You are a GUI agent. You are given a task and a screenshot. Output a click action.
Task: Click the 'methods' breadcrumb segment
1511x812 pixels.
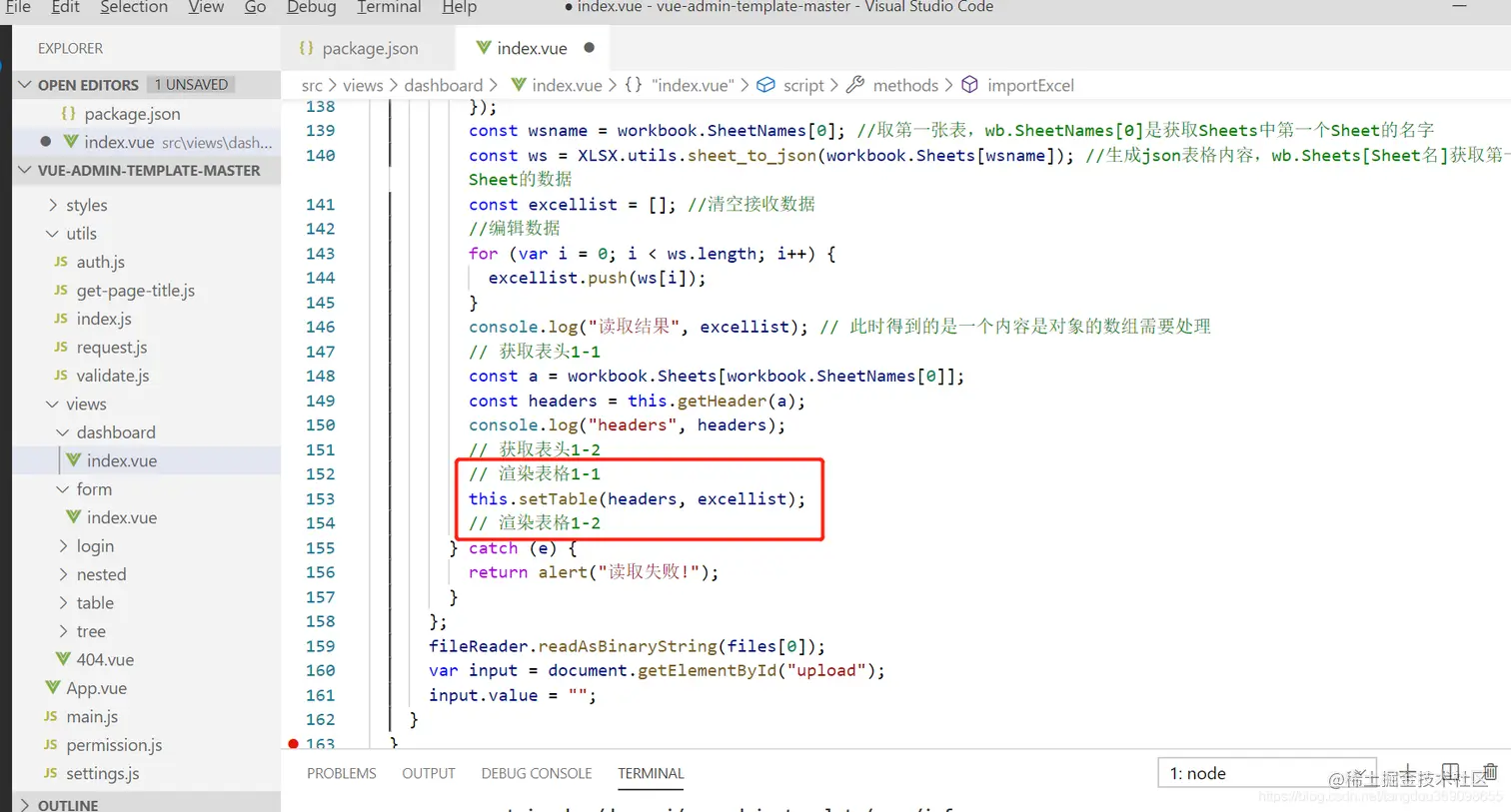pyautogui.click(x=905, y=86)
